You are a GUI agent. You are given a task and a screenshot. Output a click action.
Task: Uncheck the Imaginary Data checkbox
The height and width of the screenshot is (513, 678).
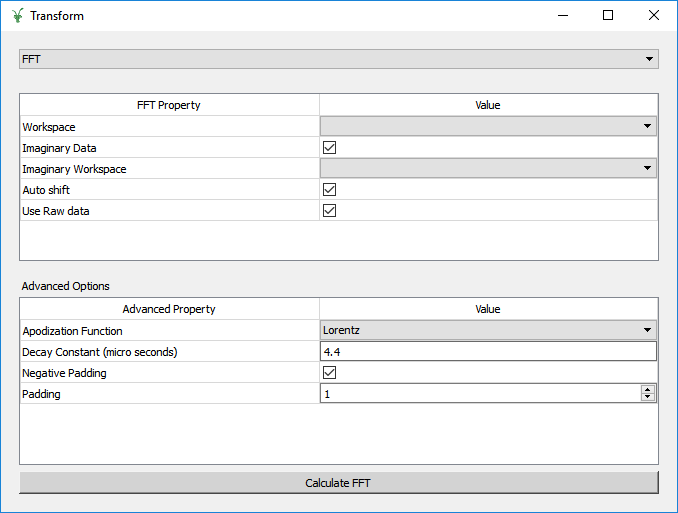(329, 148)
